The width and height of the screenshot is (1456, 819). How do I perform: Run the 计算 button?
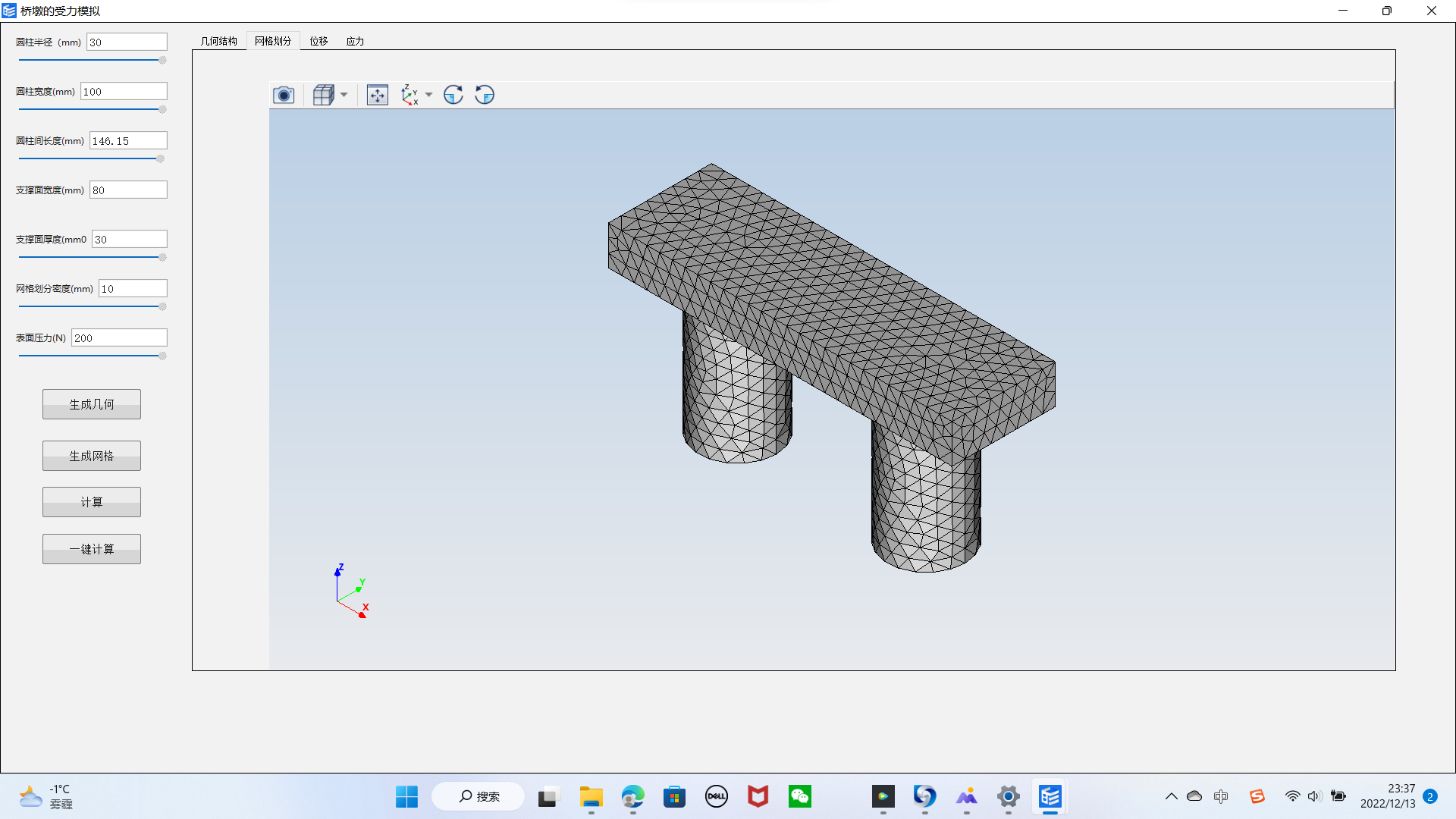click(x=92, y=502)
